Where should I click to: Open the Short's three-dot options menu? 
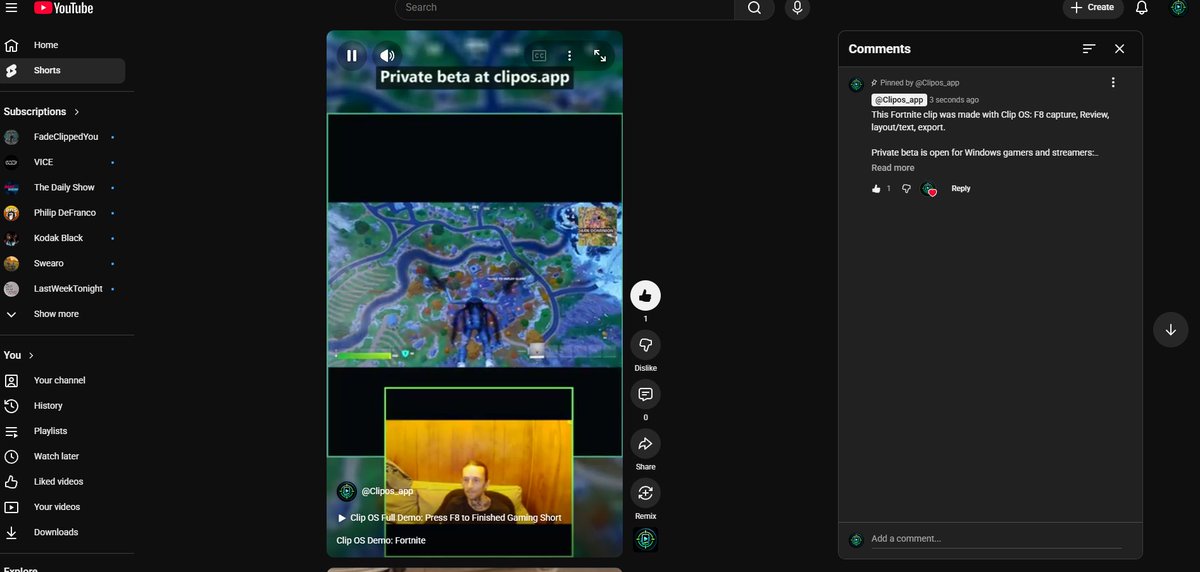[569, 56]
